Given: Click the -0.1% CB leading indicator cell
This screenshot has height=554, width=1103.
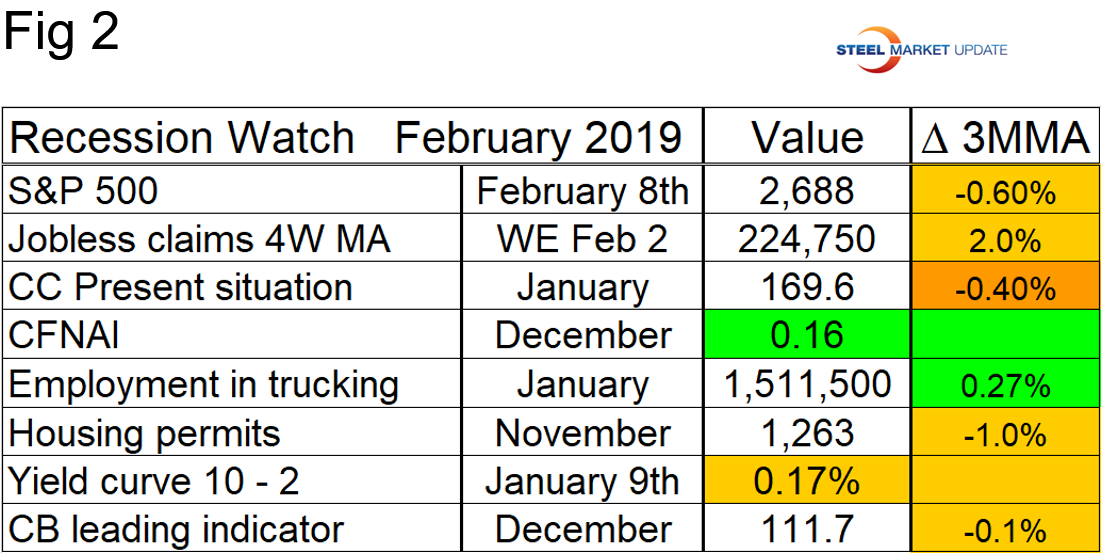Looking at the screenshot, I should click(1004, 530).
